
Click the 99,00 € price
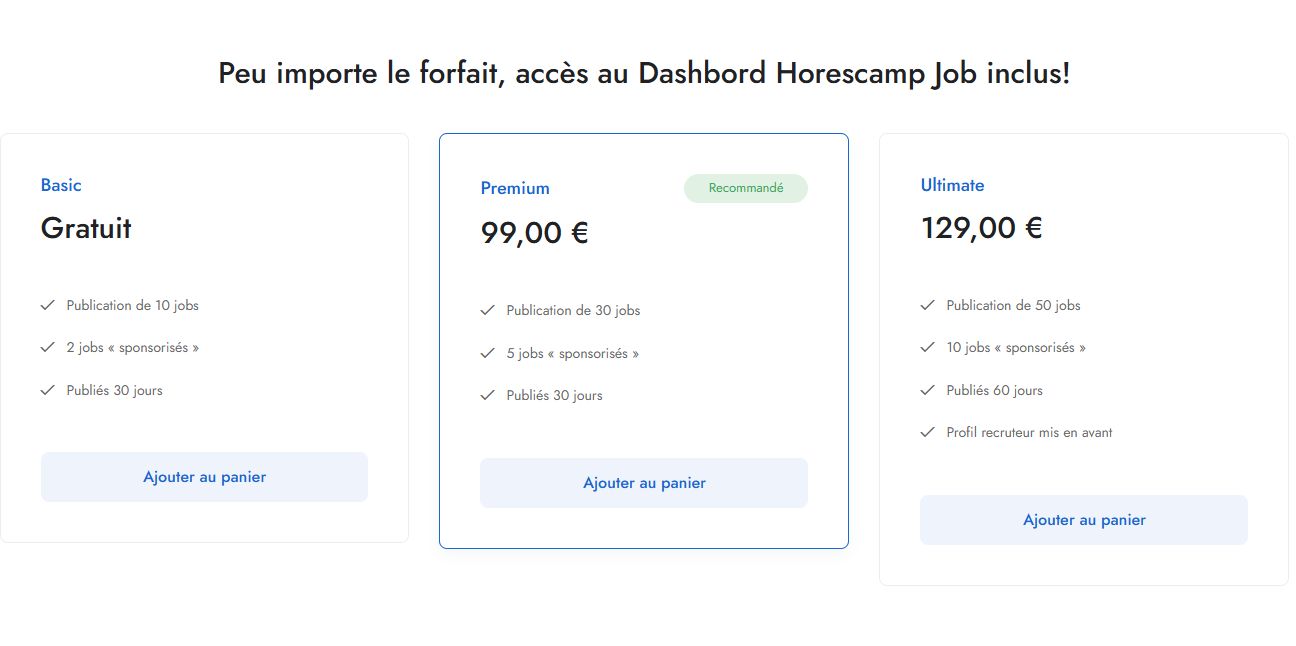(534, 233)
